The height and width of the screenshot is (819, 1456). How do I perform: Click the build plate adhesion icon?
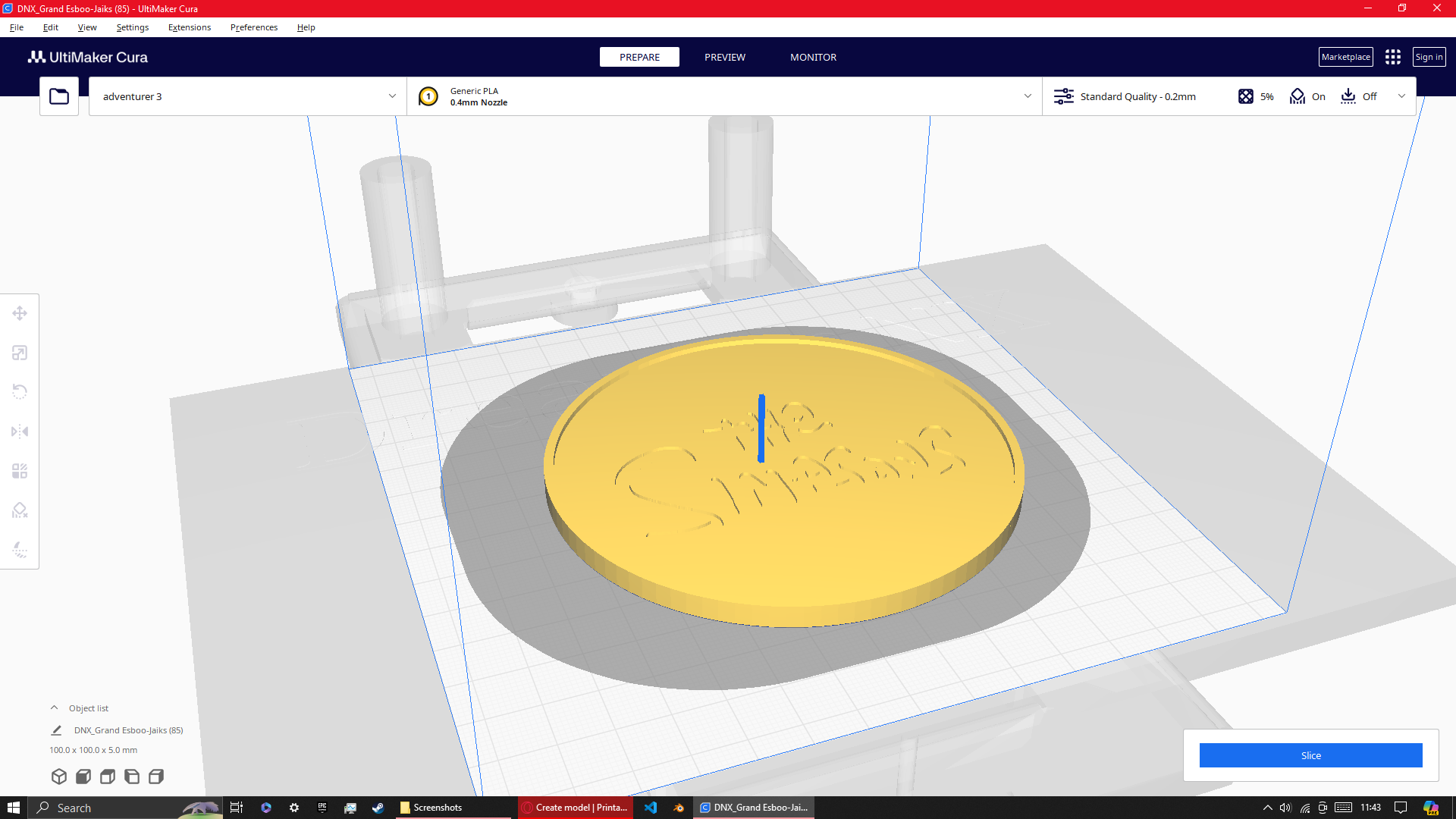[1348, 96]
